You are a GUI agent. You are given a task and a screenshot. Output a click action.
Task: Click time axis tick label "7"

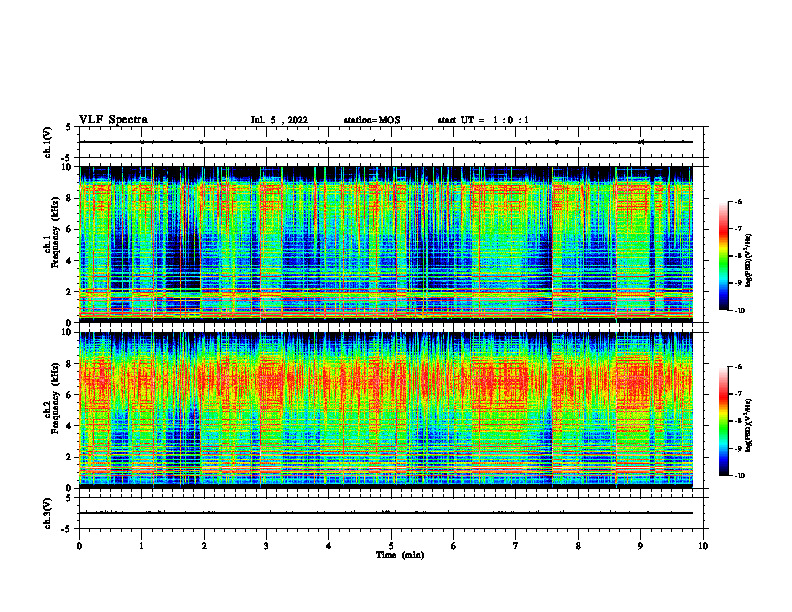click(516, 546)
